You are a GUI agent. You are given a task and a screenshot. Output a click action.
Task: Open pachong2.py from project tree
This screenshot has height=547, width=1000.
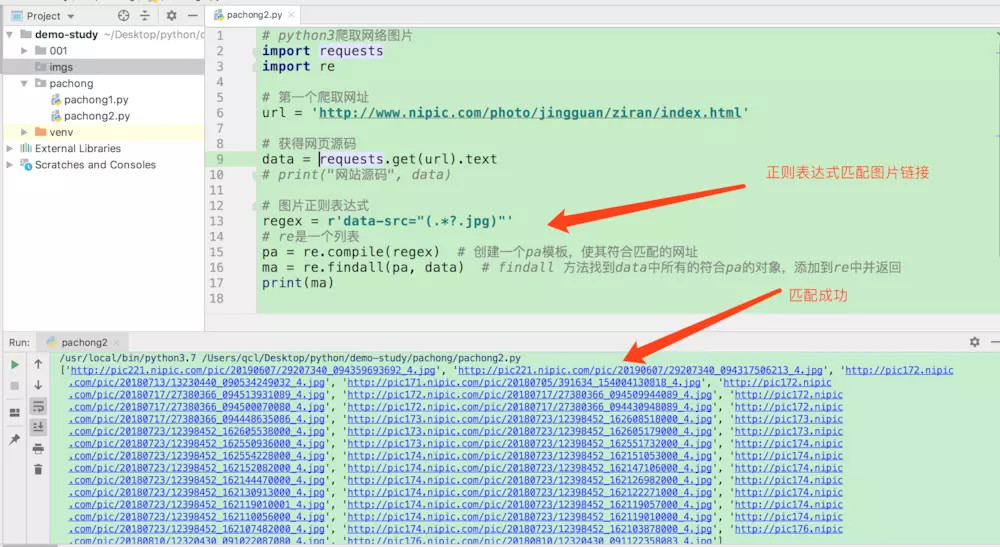97,116
